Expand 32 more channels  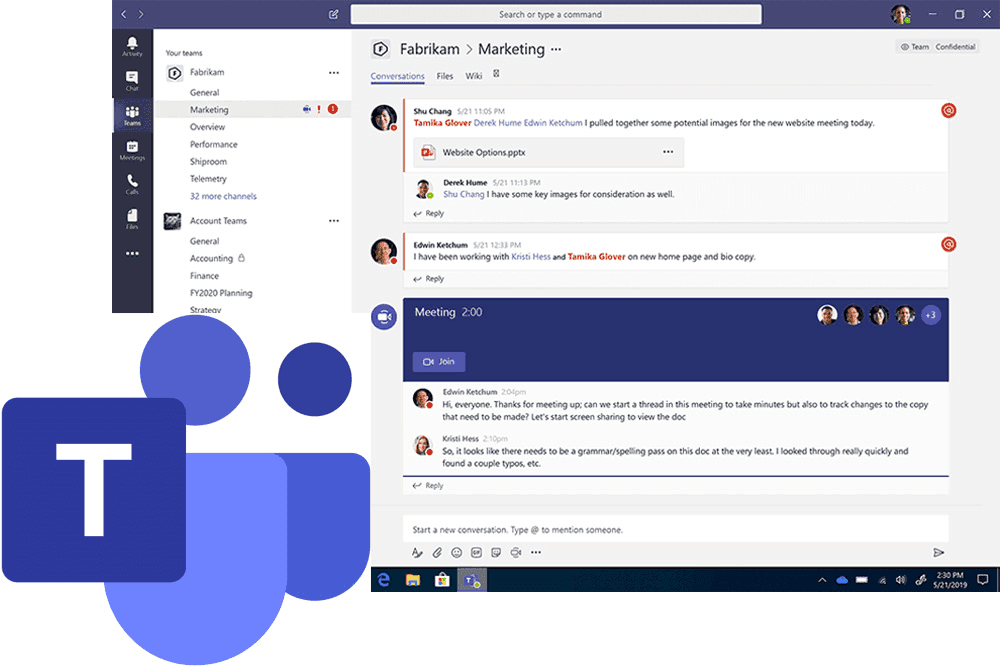pos(223,196)
